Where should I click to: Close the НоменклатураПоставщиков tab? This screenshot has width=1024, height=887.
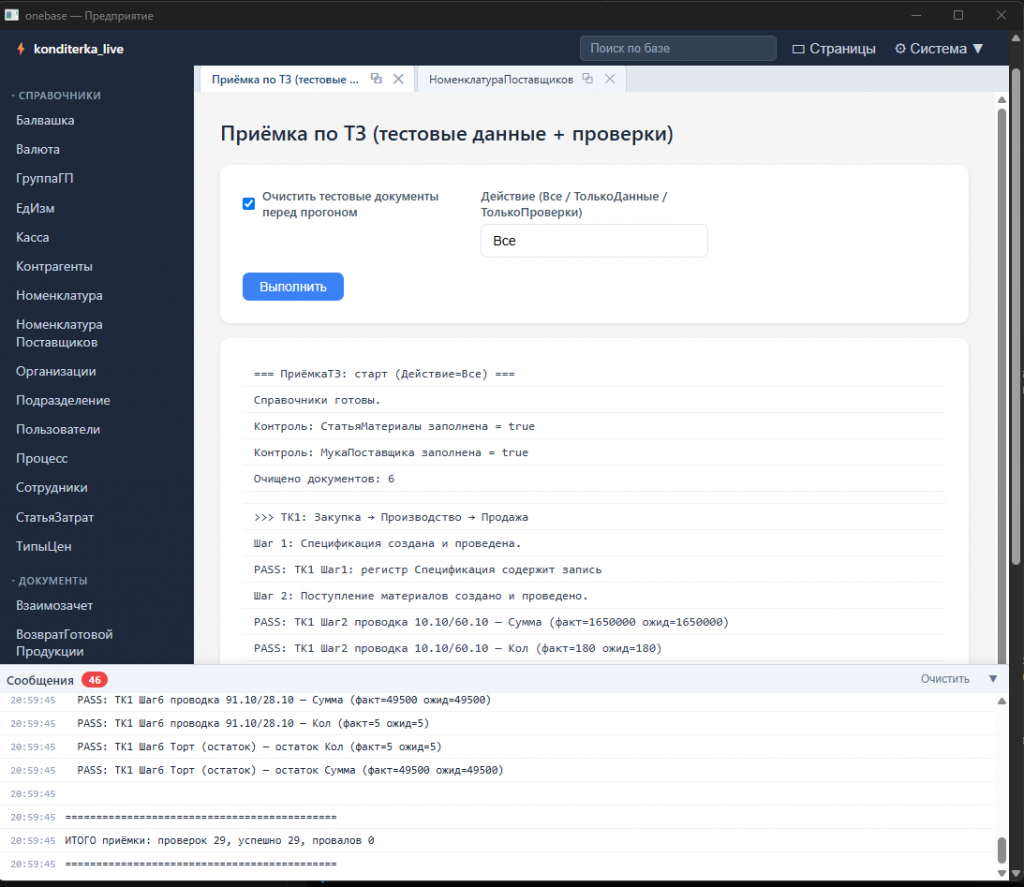click(x=610, y=78)
